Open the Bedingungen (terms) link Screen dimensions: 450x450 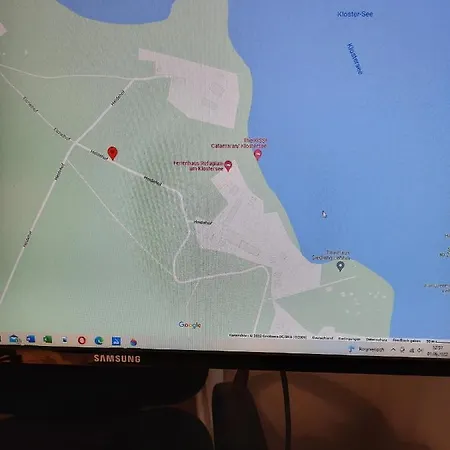(x=349, y=339)
